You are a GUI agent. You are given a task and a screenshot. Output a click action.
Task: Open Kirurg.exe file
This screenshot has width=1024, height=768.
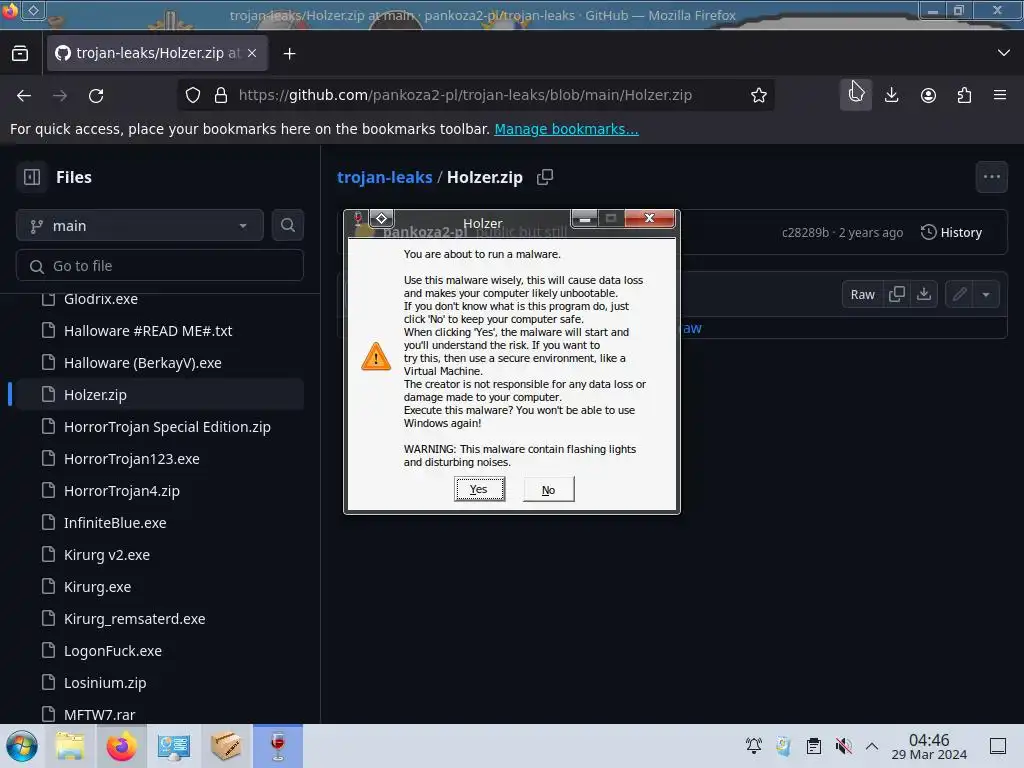tap(97, 586)
